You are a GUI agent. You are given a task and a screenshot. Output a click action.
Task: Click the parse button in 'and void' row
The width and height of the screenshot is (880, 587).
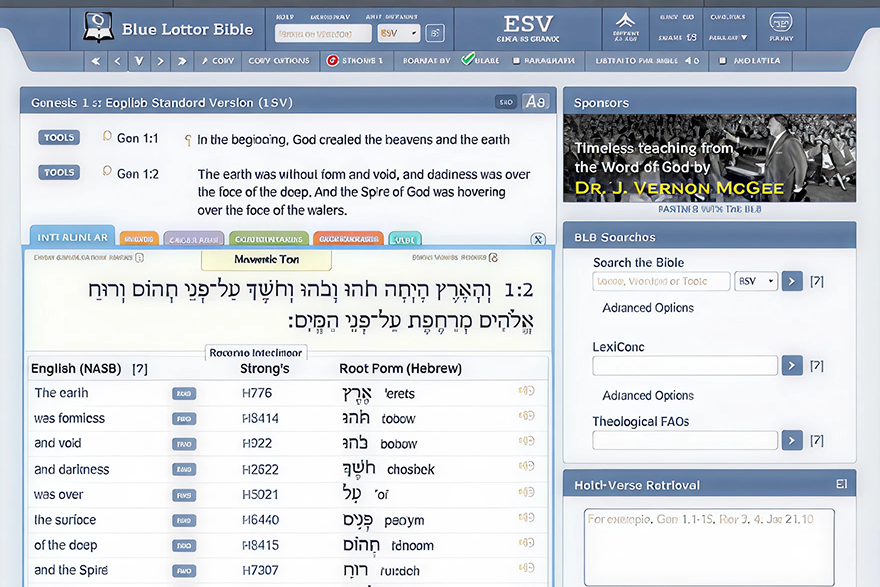click(x=184, y=444)
